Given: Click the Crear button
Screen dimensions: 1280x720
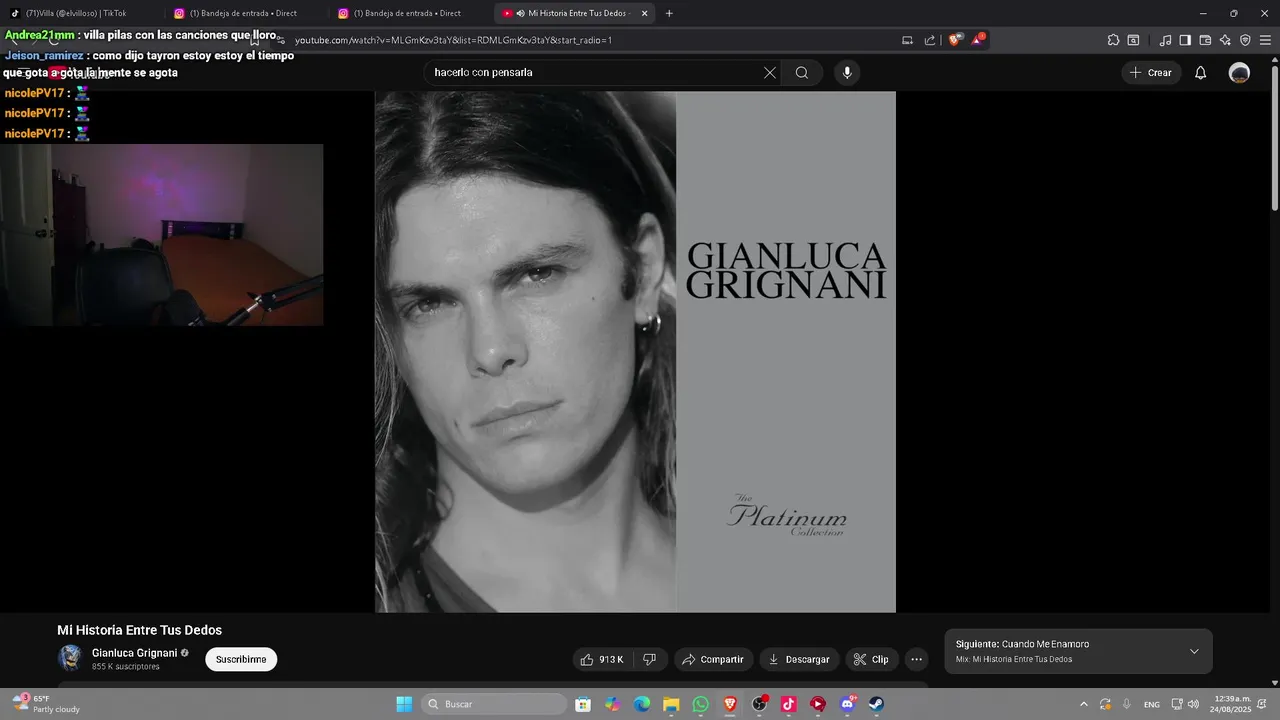Looking at the screenshot, I should [1150, 73].
